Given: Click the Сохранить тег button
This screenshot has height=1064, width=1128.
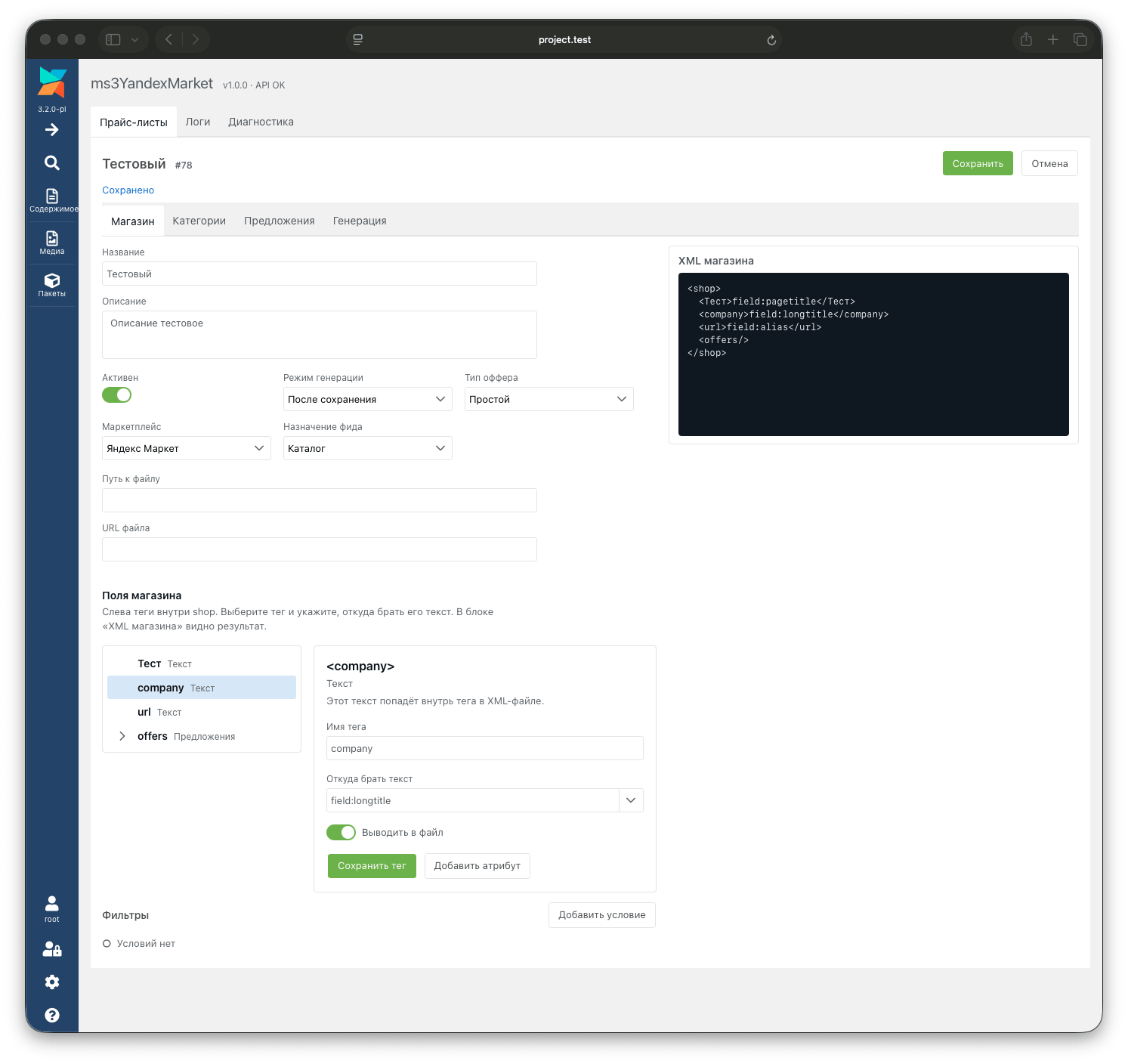Looking at the screenshot, I should click(x=372, y=866).
